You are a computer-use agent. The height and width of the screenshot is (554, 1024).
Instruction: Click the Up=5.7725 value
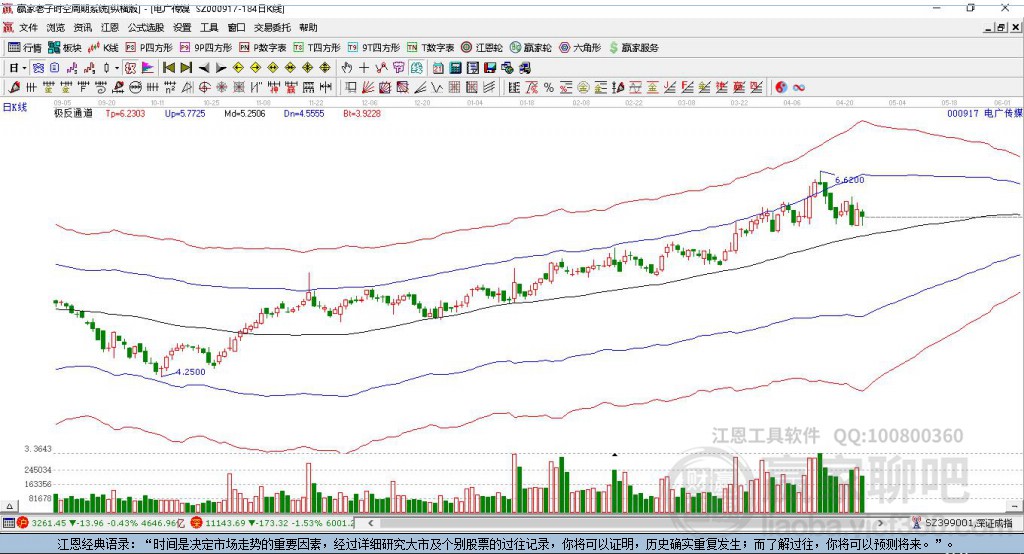click(x=185, y=113)
